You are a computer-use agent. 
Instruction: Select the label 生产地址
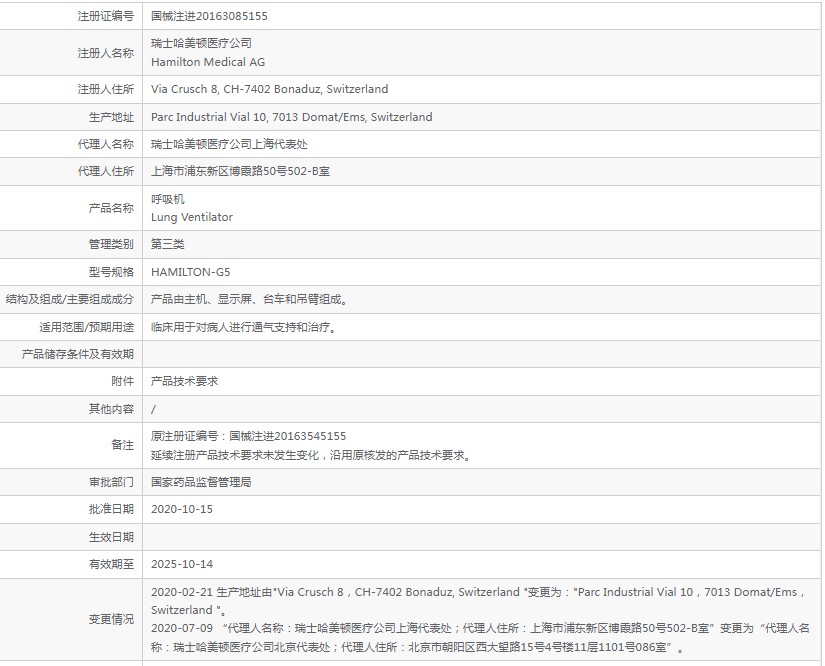click(112, 117)
